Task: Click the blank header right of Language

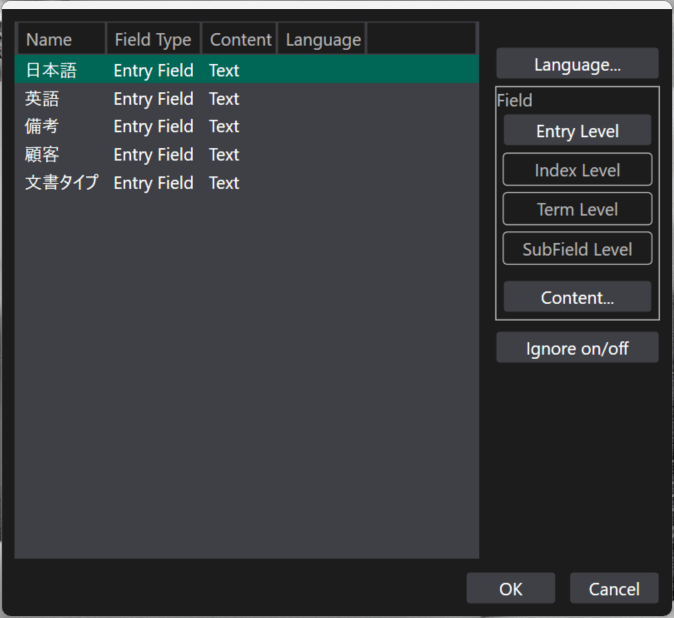Action: pos(420,40)
